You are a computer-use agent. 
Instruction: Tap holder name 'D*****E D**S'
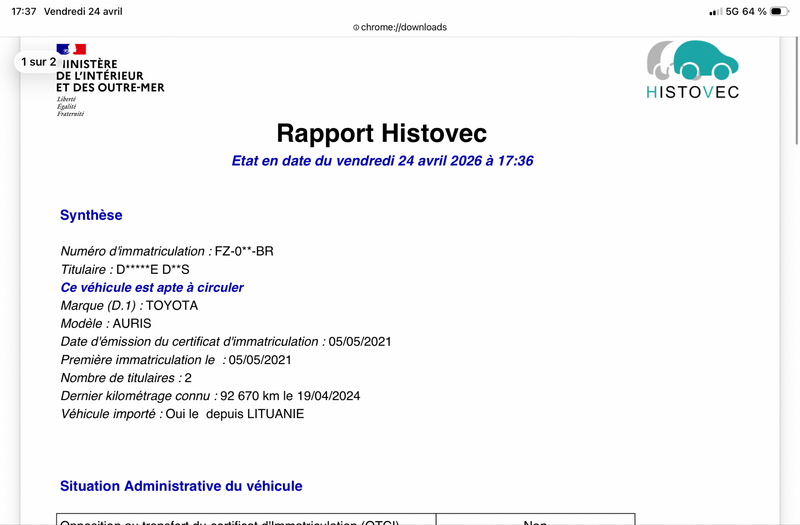(153, 269)
